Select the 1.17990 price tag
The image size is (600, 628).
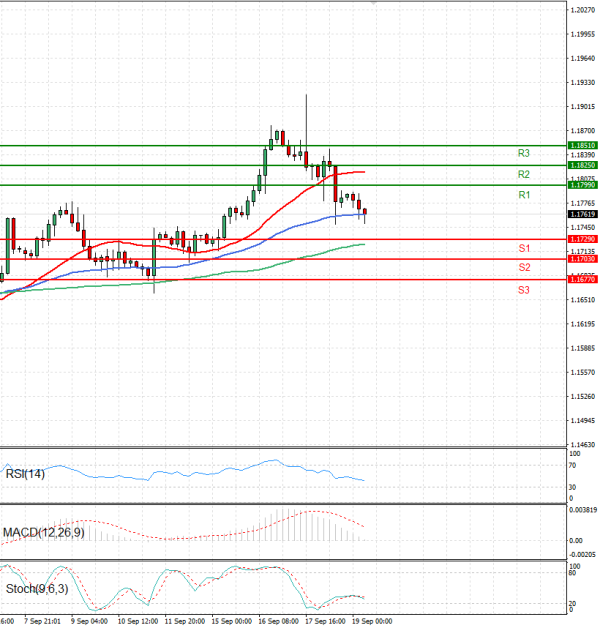click(x=583, y=185)
